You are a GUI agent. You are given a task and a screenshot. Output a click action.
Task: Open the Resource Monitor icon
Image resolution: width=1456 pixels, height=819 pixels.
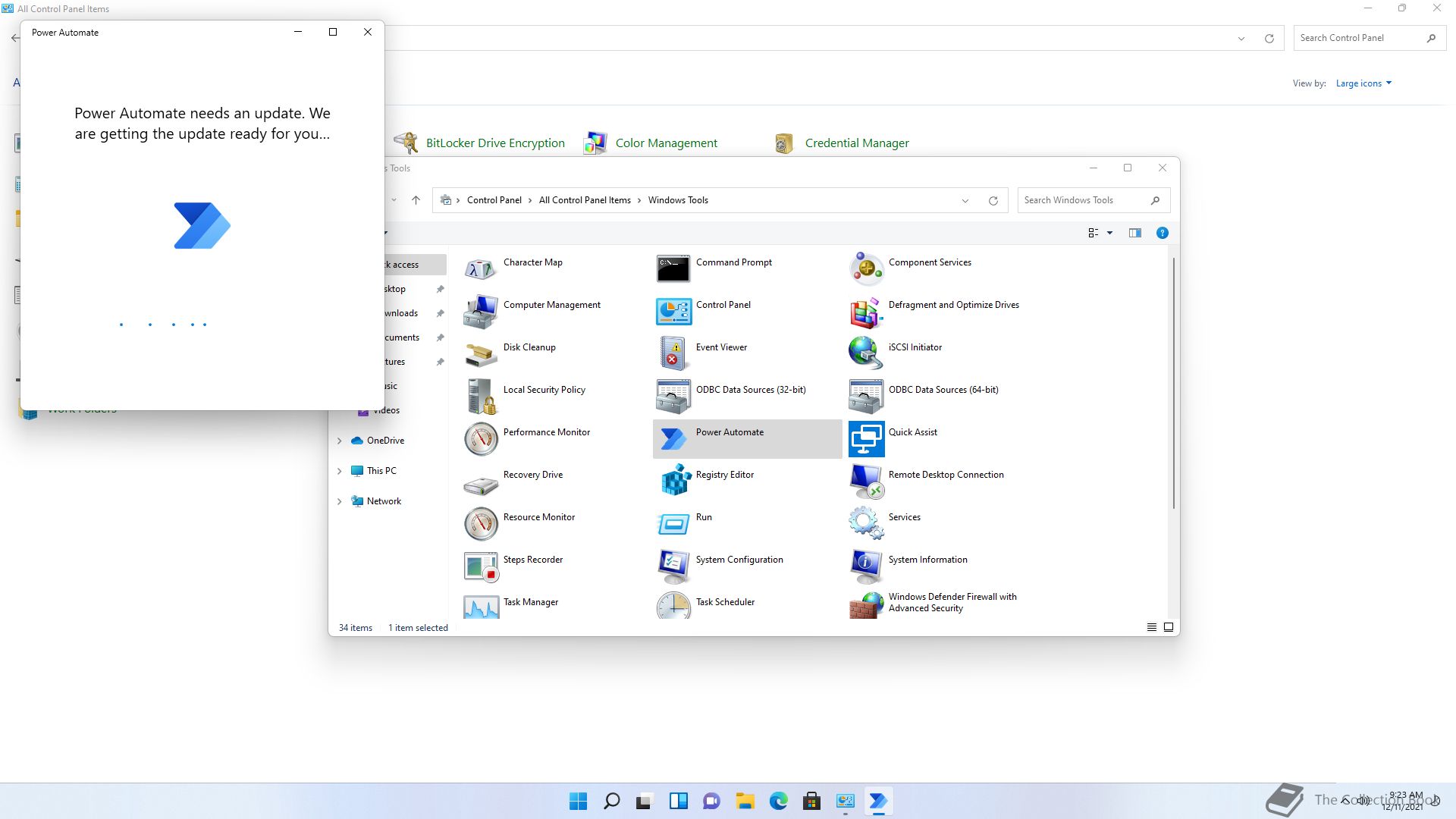[481, 523]
